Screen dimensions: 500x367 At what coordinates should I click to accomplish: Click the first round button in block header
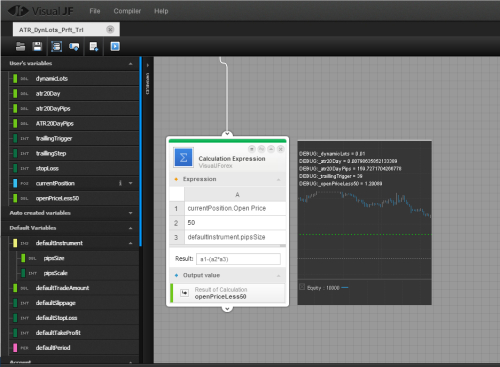(x=252, y=149)
